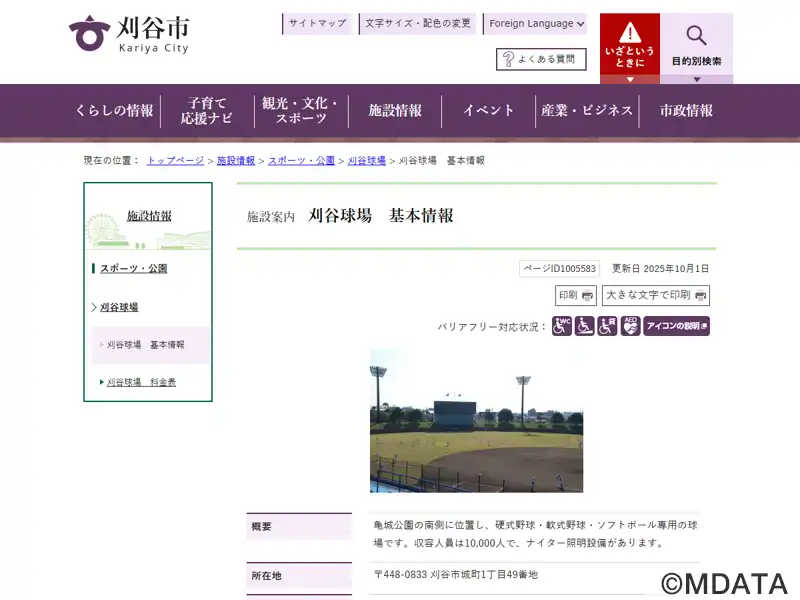Click the baseball stadium photo
This screenshot has height=600, width=800.
(476, 420)
